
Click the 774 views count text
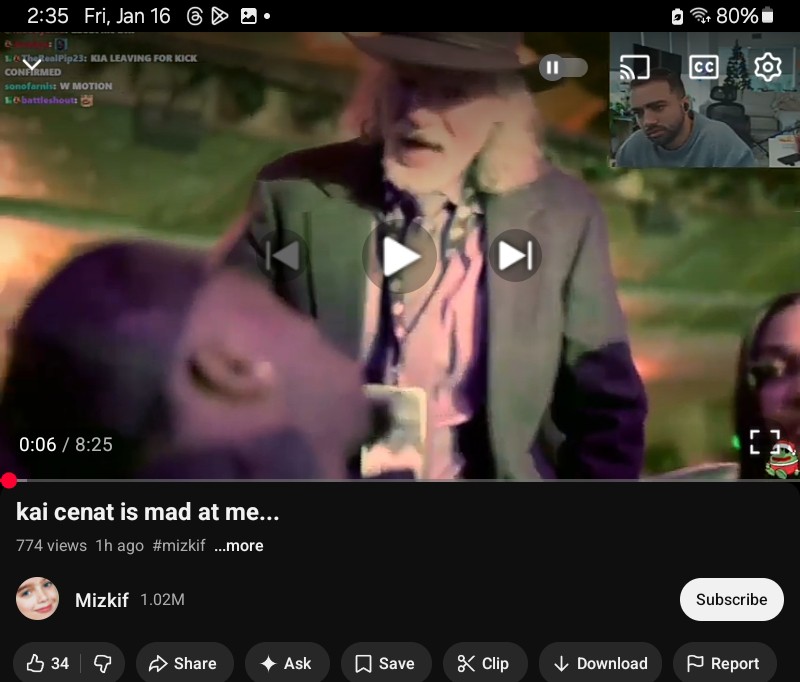coord(52,546)
